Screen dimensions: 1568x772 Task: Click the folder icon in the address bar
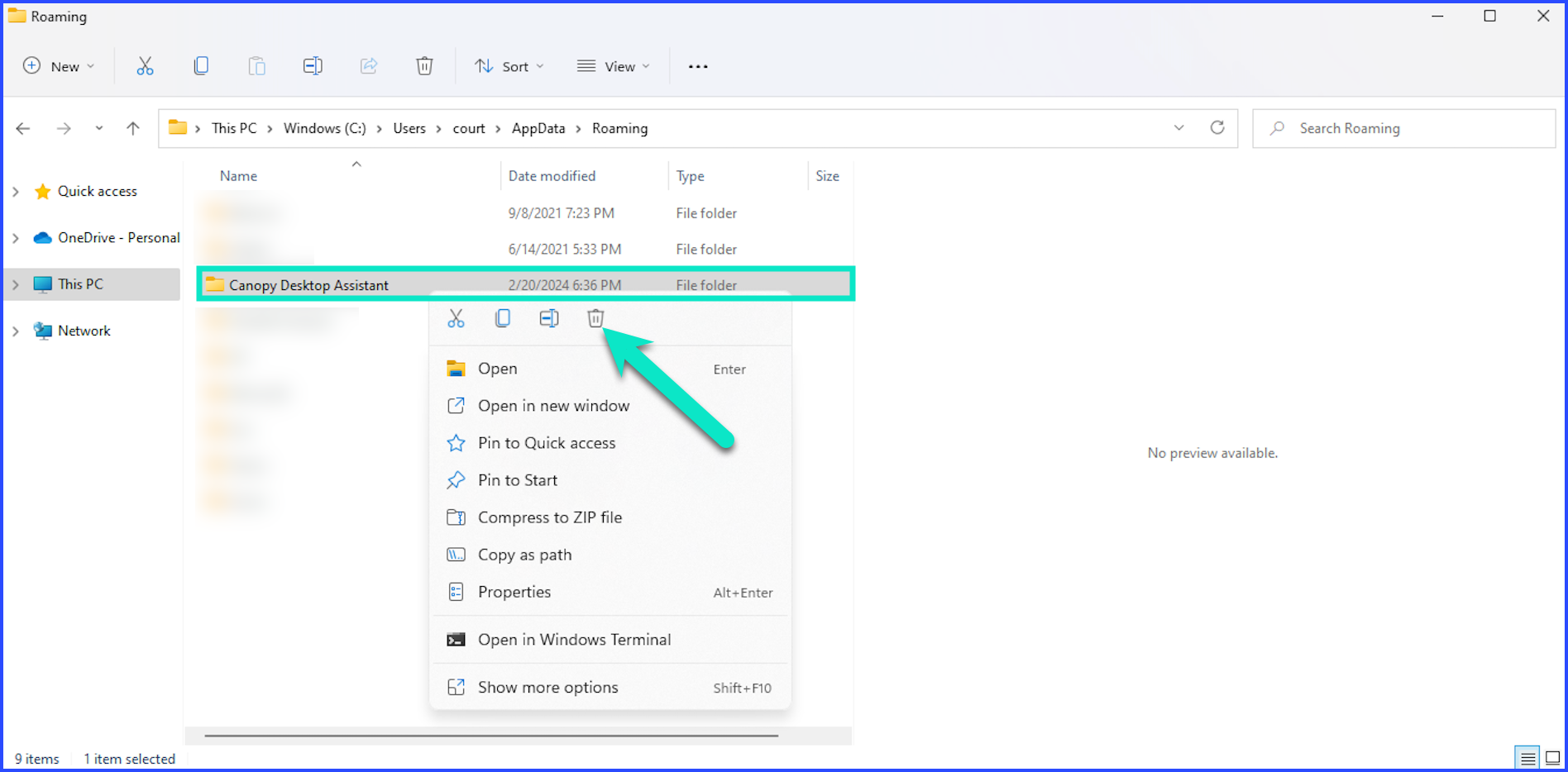(x=177, y=127)
